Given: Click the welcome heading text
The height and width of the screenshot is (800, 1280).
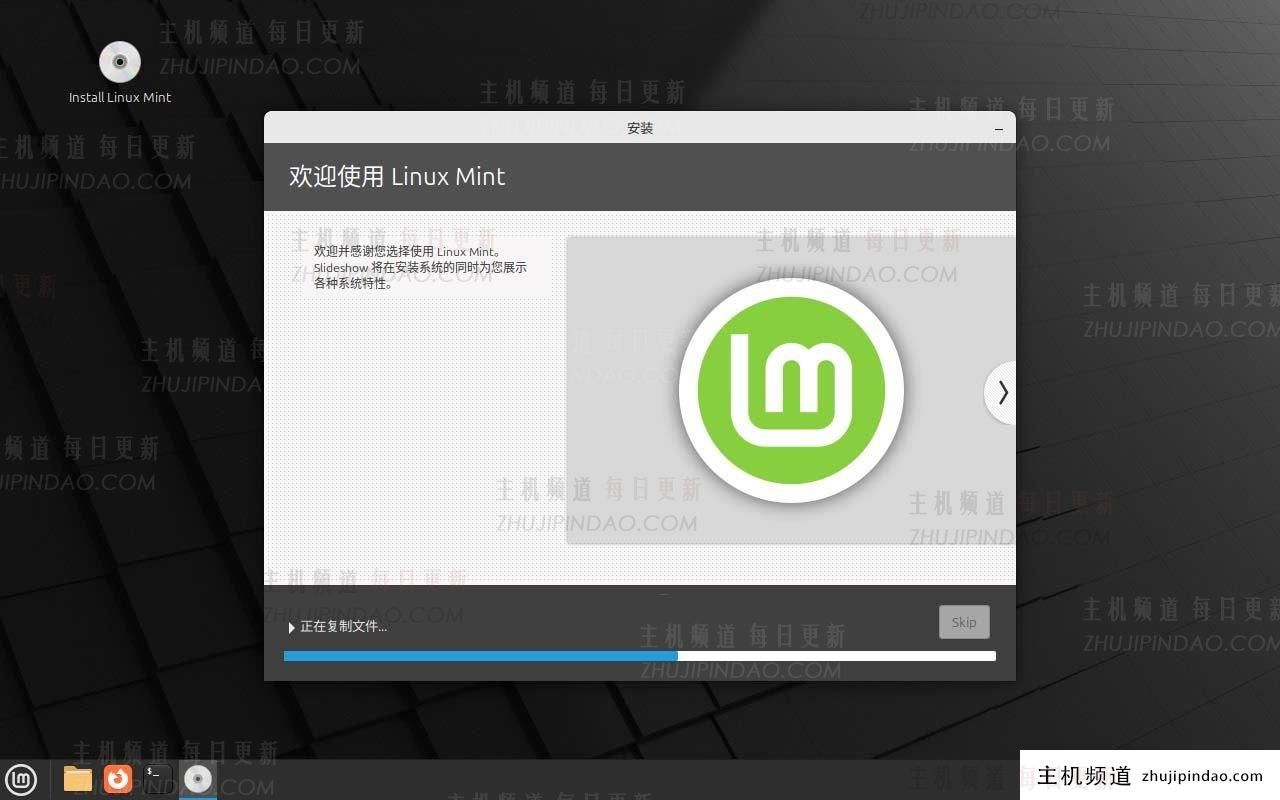Looking at the screenshot, I should coord(397,177).
